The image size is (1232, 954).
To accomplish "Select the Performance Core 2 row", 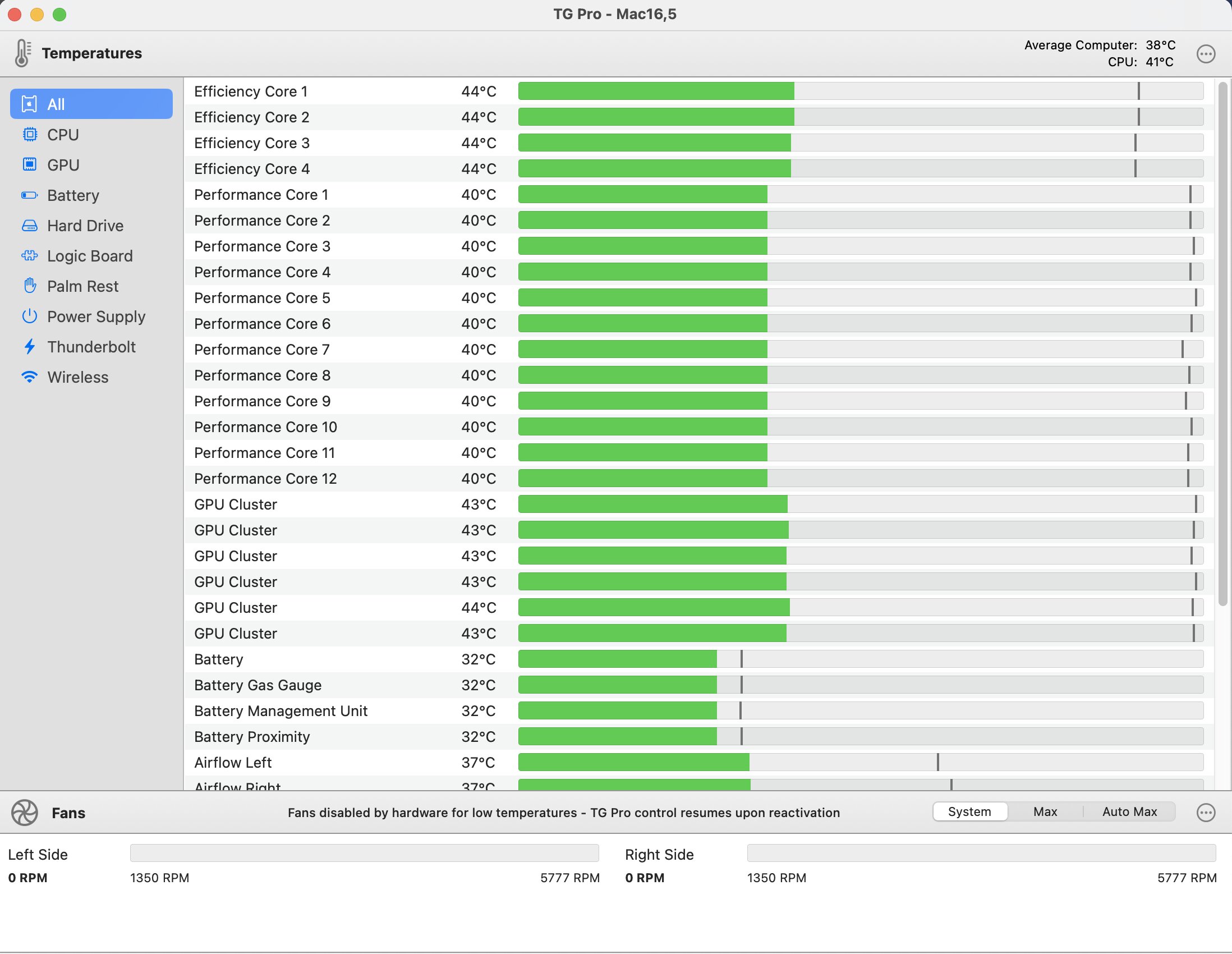I will tap(699, 220).
